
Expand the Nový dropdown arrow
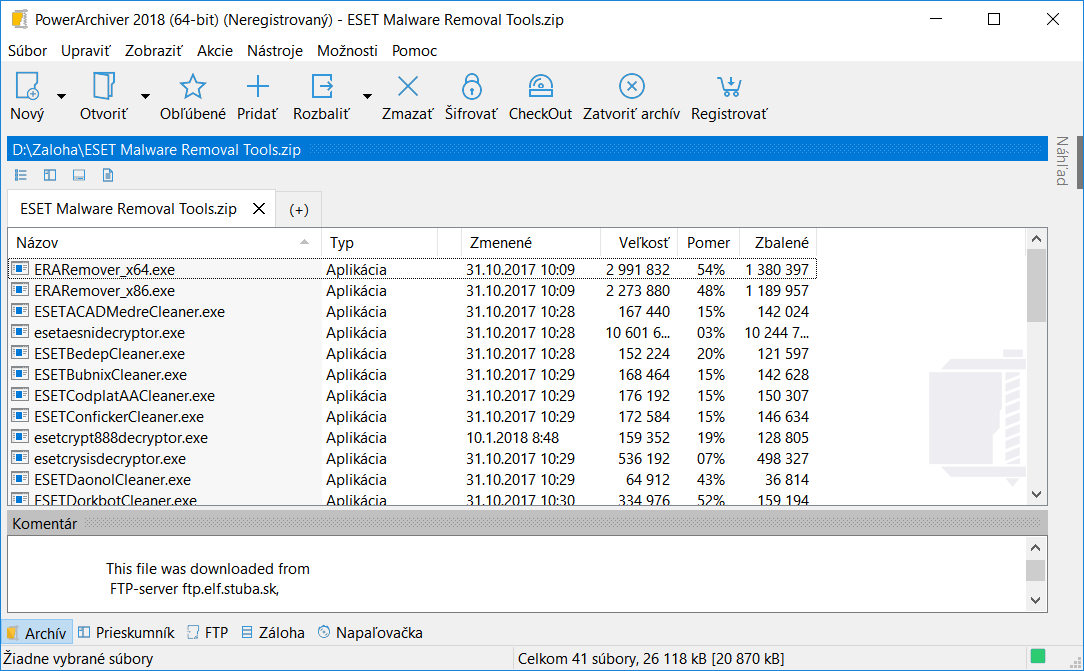click(61, 96)
